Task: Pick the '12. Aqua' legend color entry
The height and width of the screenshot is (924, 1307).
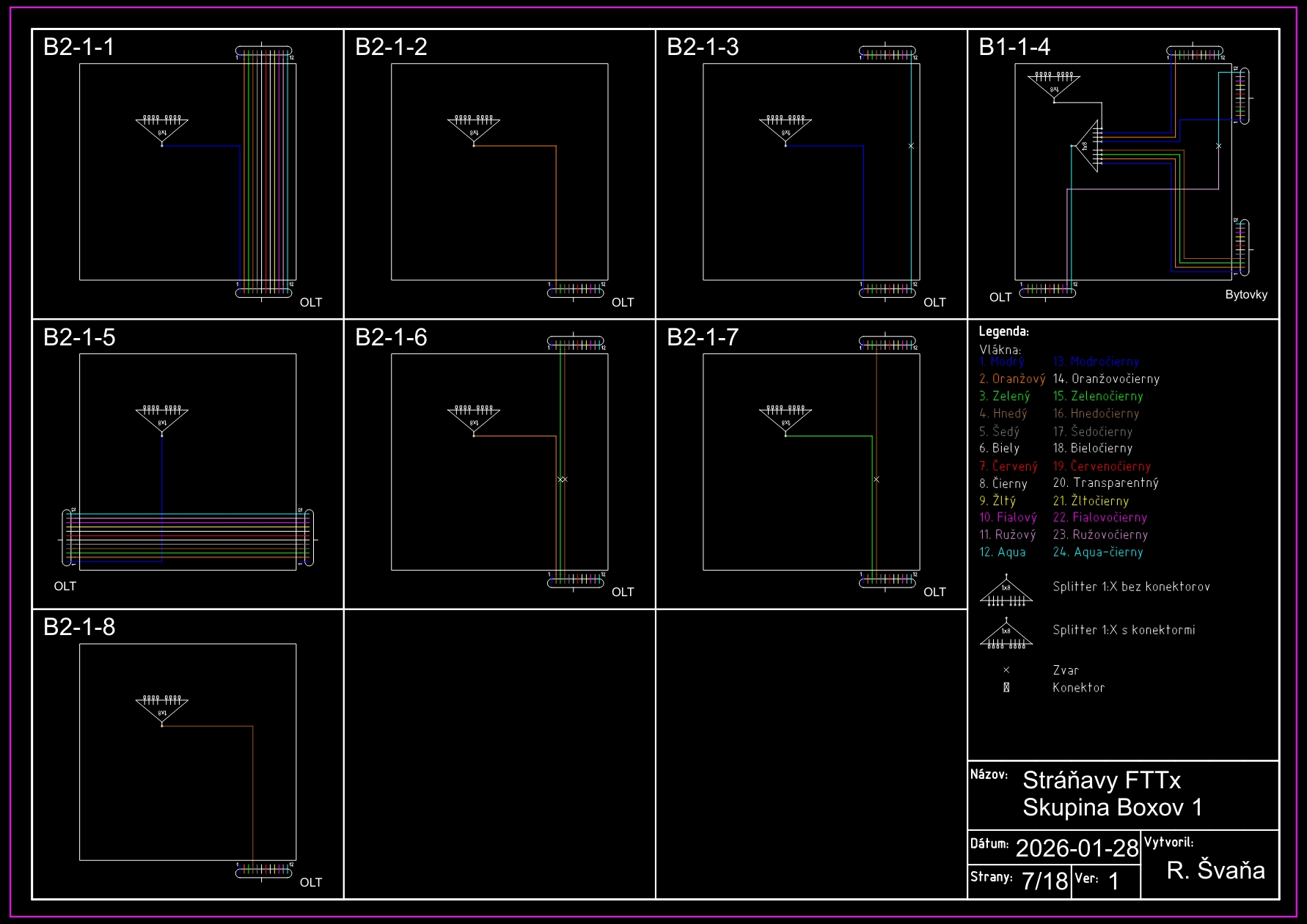Action: 1003,552
